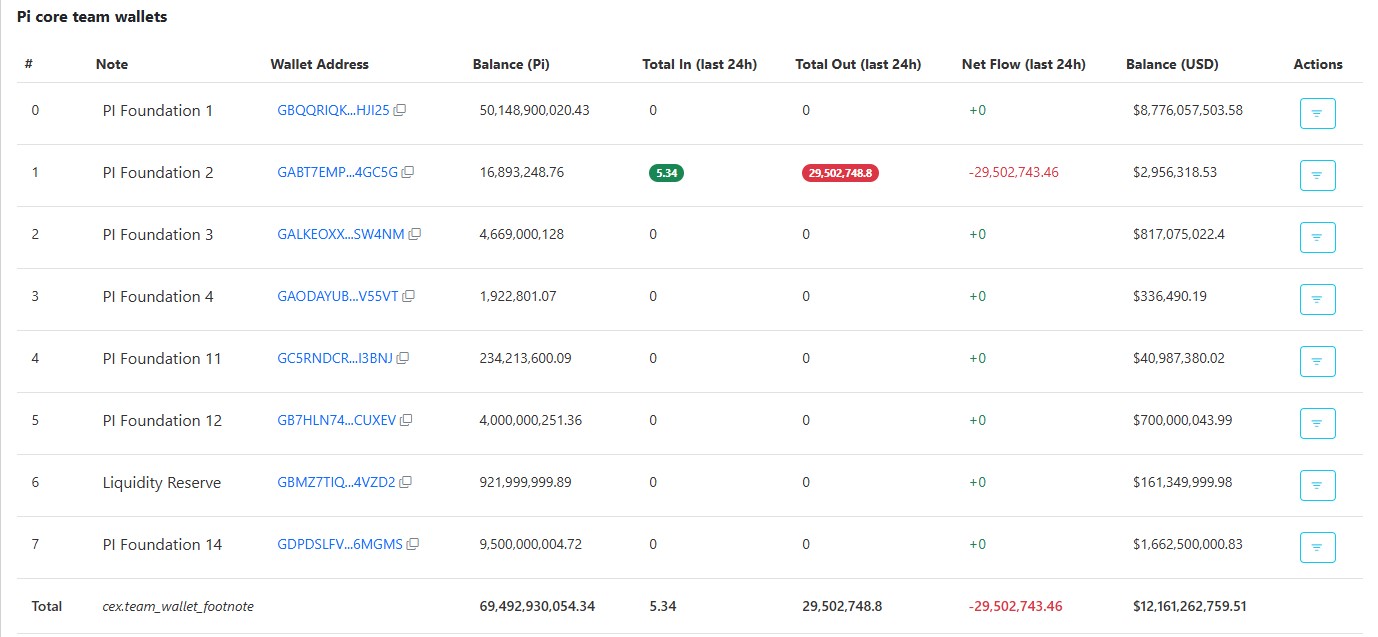
Task: Copy the PI Foundation 14 wallet address
Action: (x=414, y=544)
